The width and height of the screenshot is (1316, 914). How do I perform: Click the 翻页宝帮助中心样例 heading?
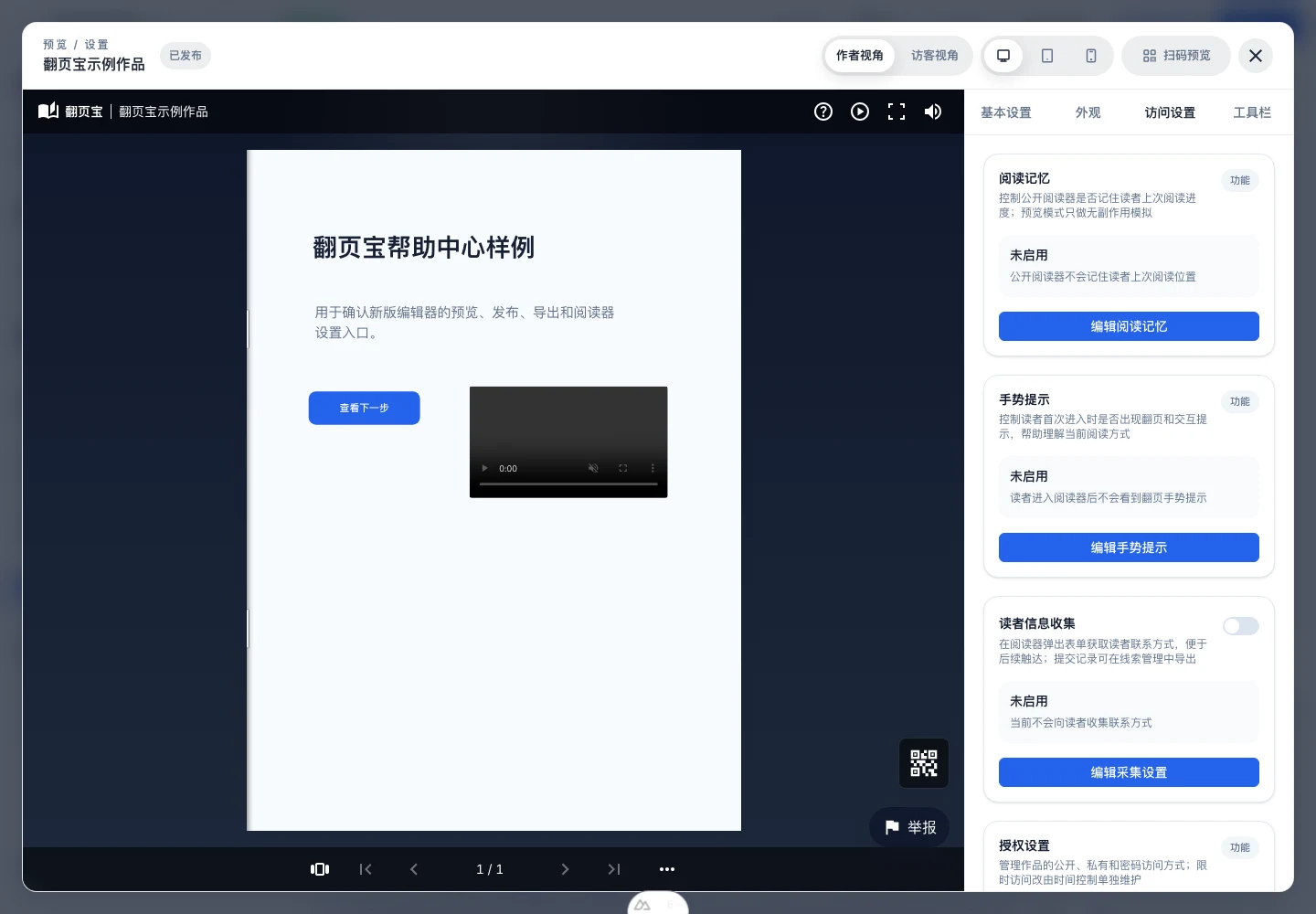(x=424, y=248)
